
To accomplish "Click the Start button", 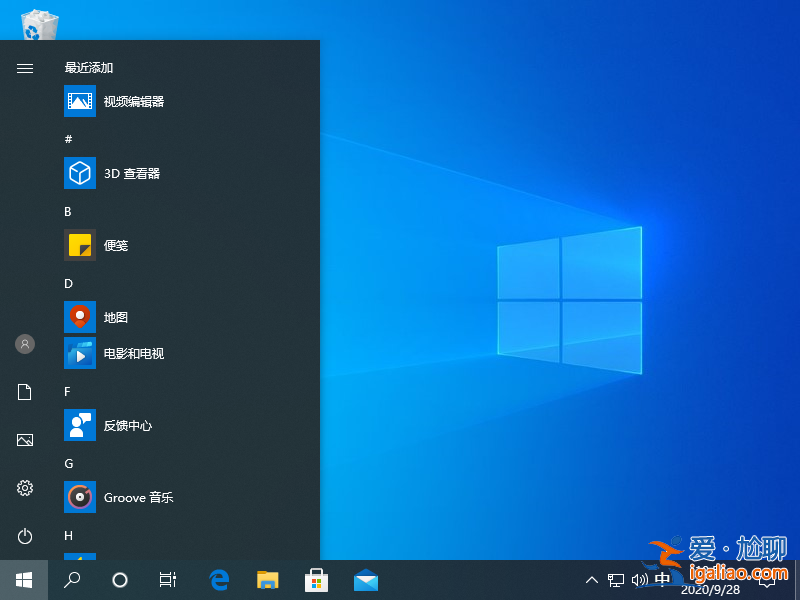I will (x=22, y=579).
